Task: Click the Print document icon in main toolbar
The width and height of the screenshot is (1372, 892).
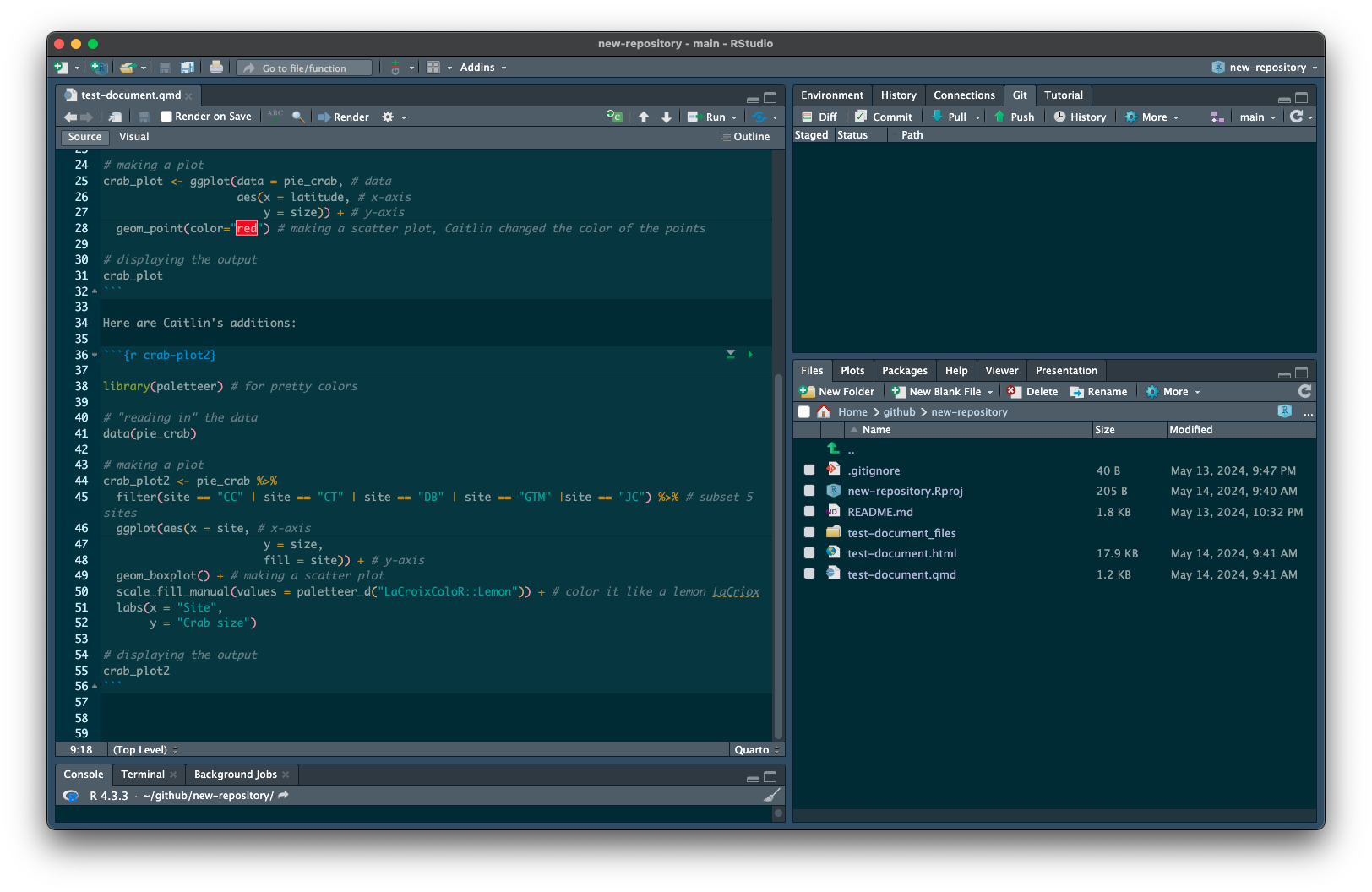Action: [216, 68]
